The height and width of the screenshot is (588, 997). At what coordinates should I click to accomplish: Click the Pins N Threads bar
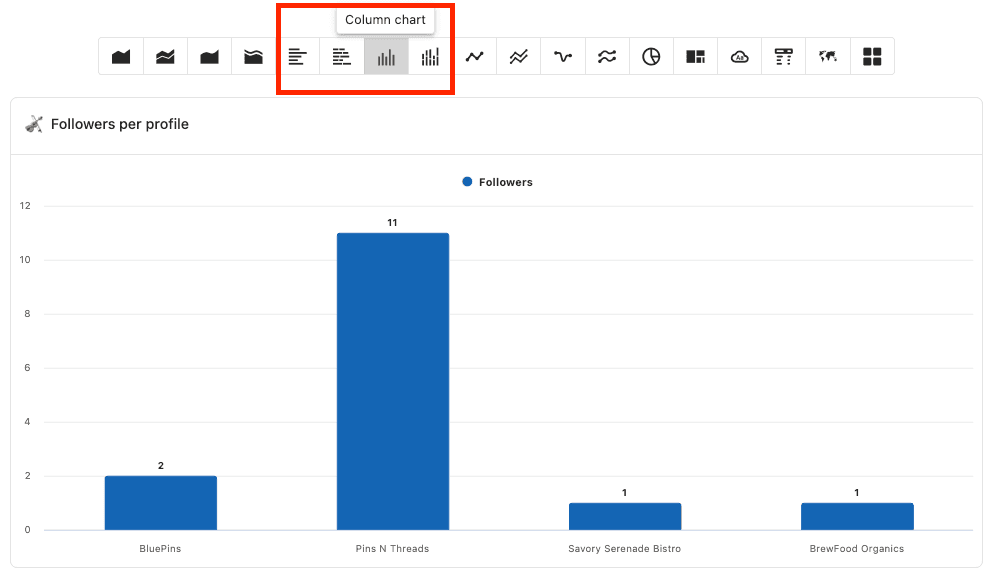click(x=392, y=380)
